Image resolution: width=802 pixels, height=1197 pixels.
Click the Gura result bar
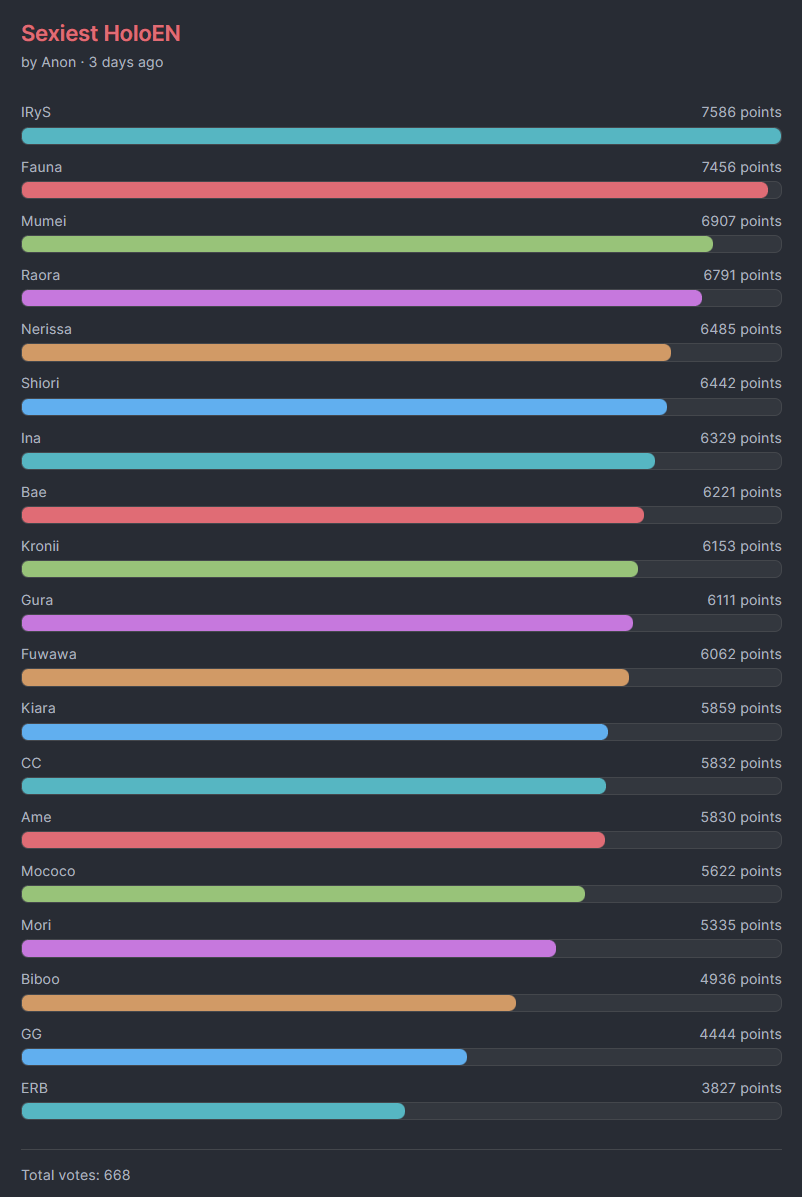point(401,624)
